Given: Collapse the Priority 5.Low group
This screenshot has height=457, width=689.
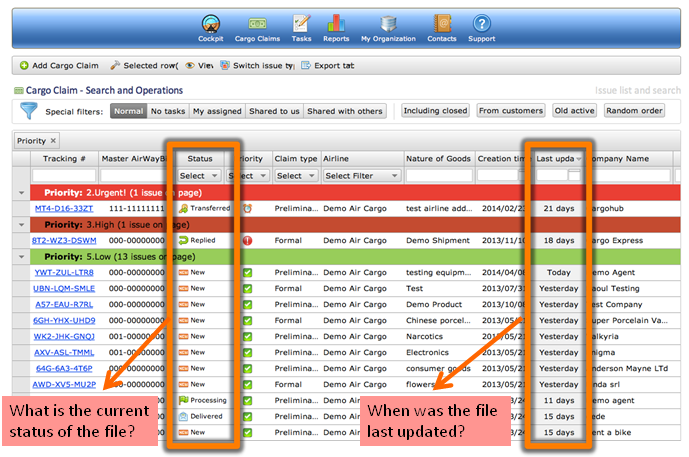Looking at the screenshot, I should (22, 256).
